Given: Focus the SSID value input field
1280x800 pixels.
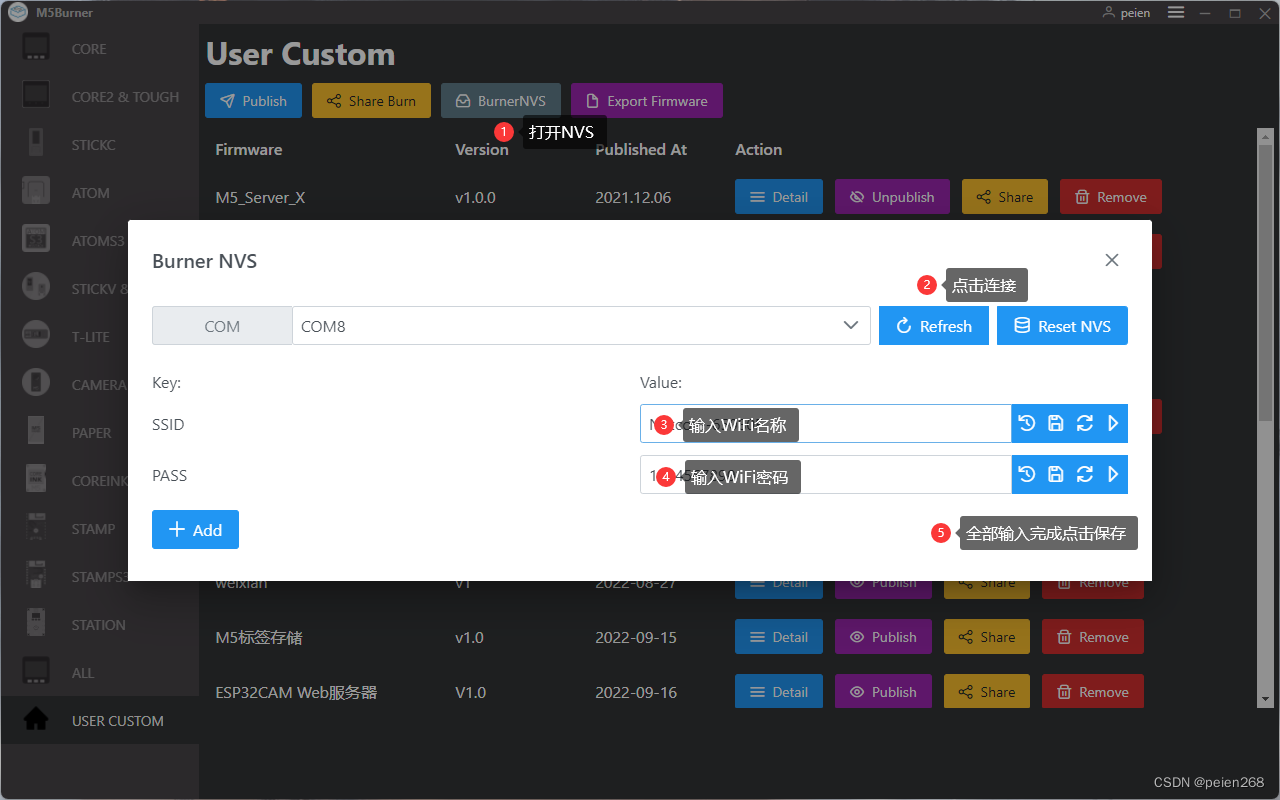Looking at the screenshot, I should [x=826, y=424].
